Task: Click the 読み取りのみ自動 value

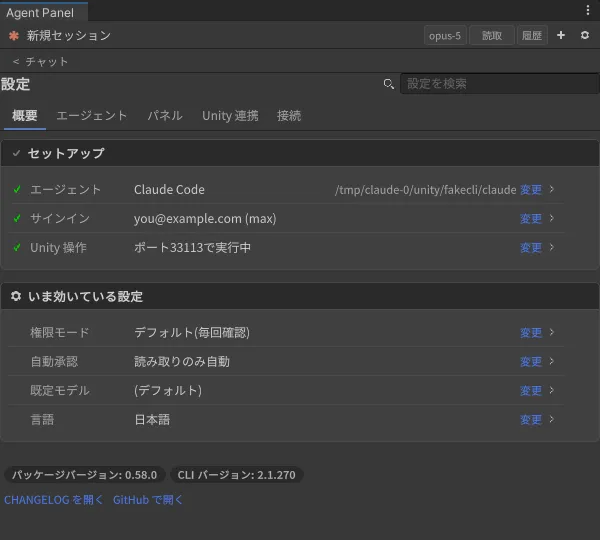Action: coord(182,362)
